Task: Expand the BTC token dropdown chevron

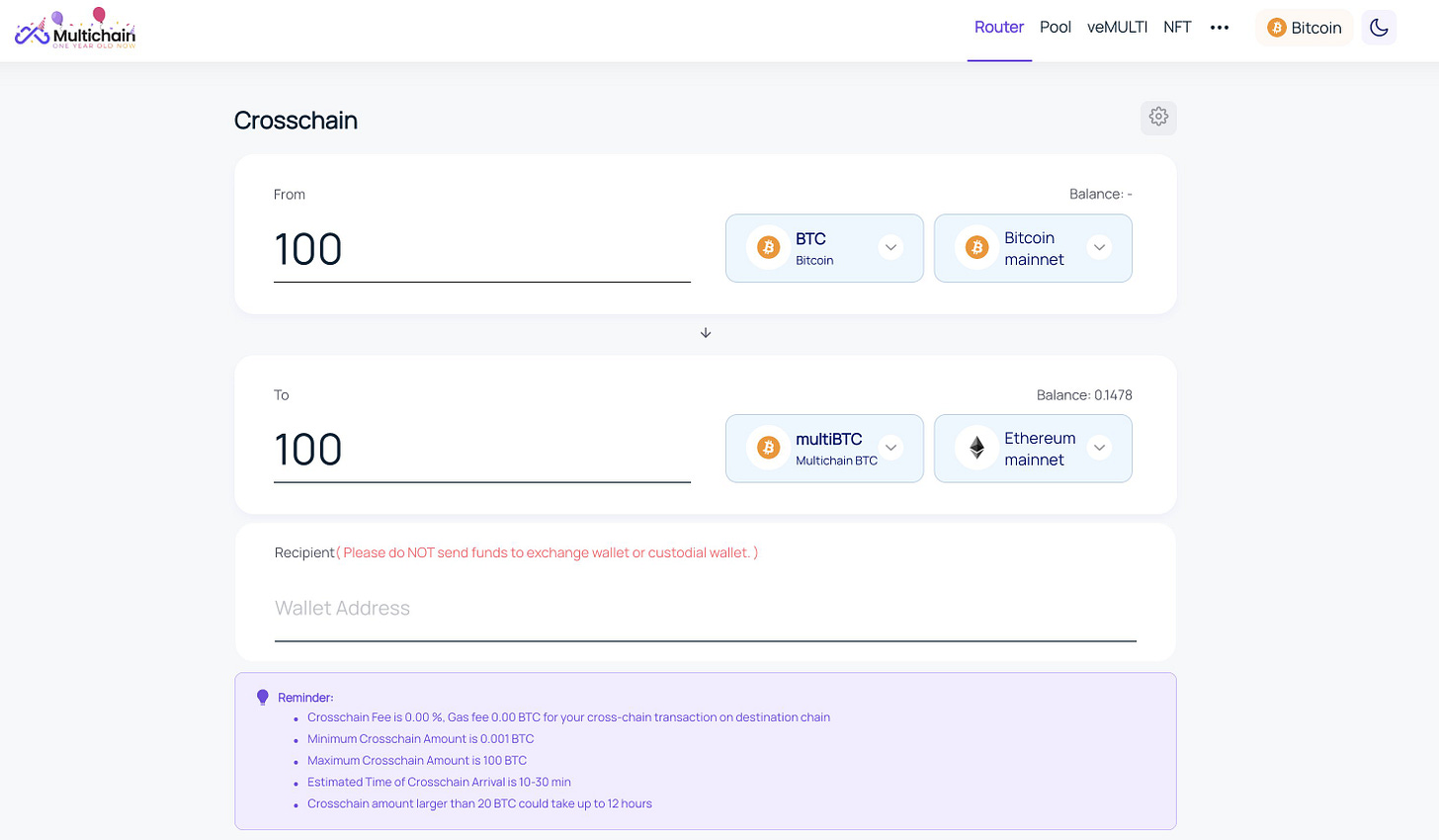Action: click(890, 247)
